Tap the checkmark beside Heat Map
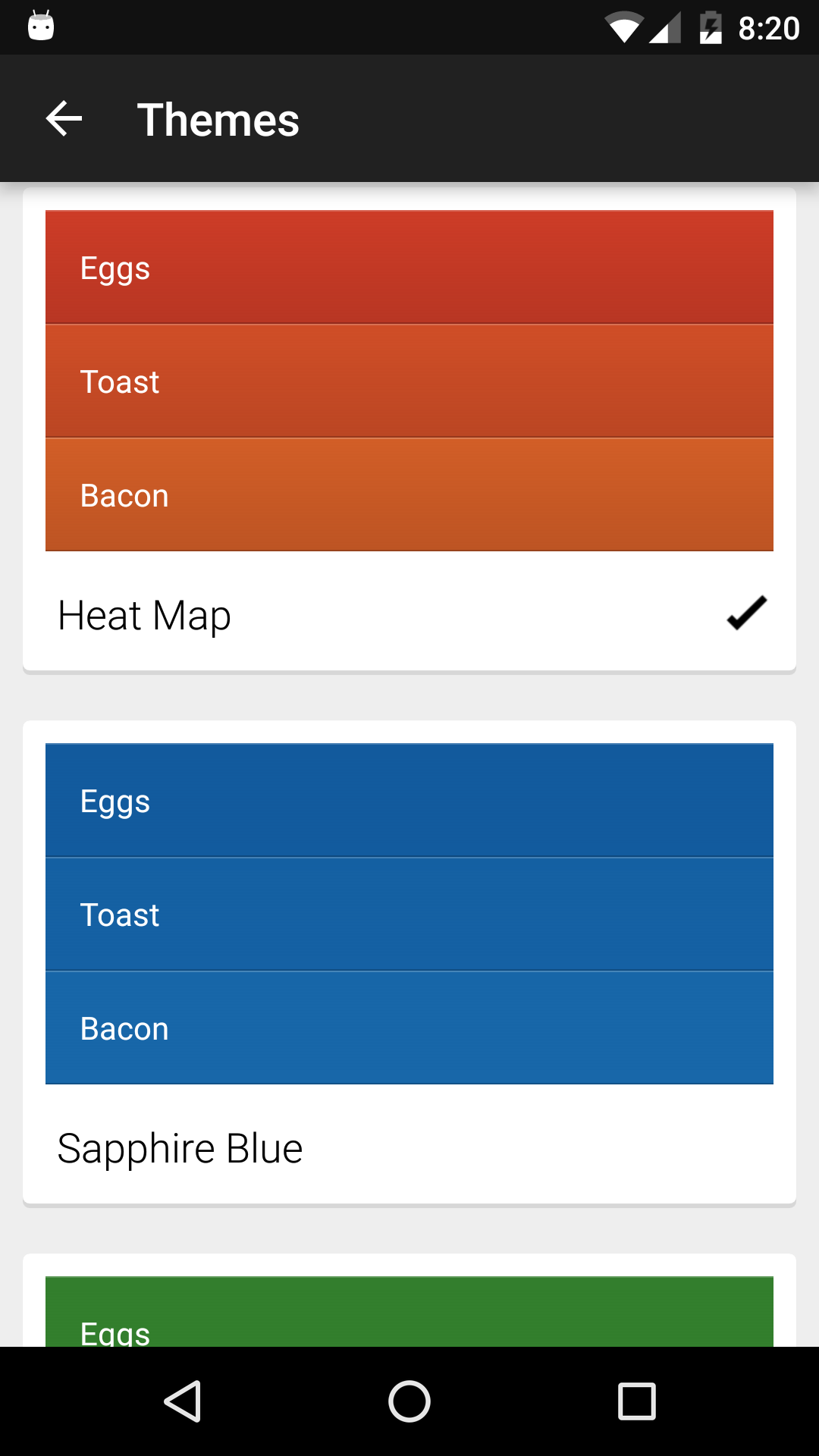 tap(746, 613)
